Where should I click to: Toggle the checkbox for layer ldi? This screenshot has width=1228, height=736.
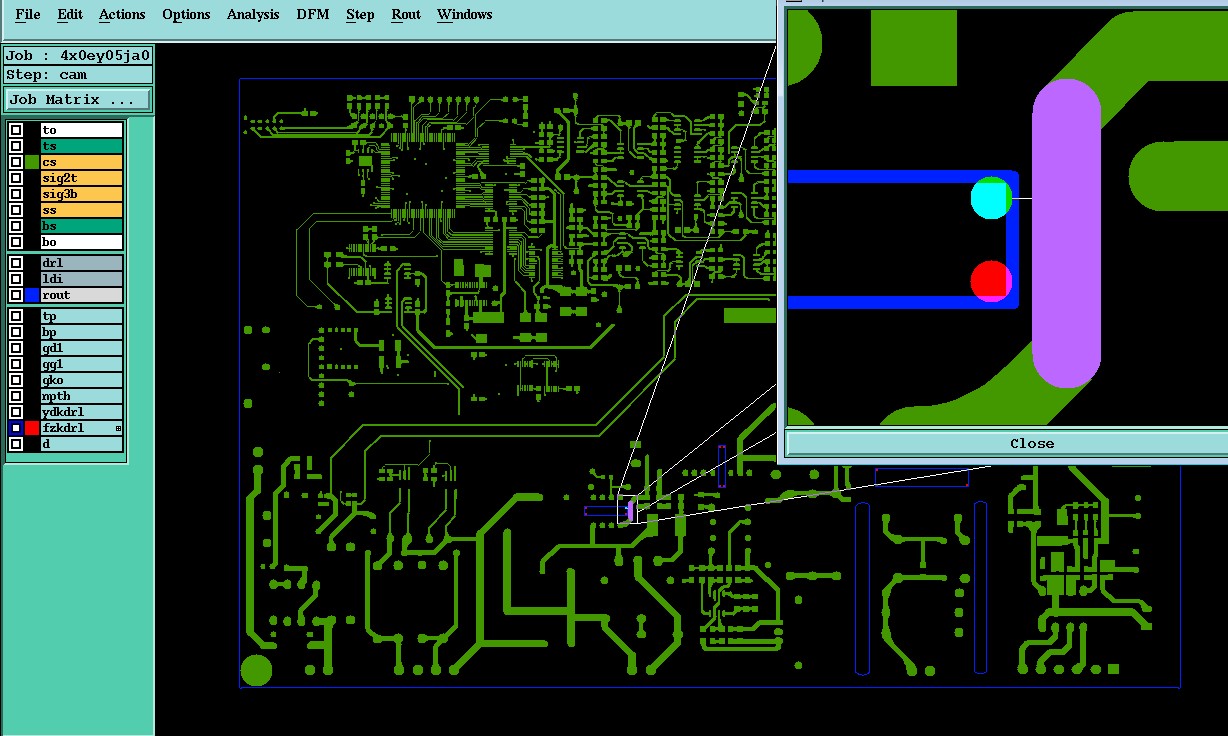(x=16, y=279)
